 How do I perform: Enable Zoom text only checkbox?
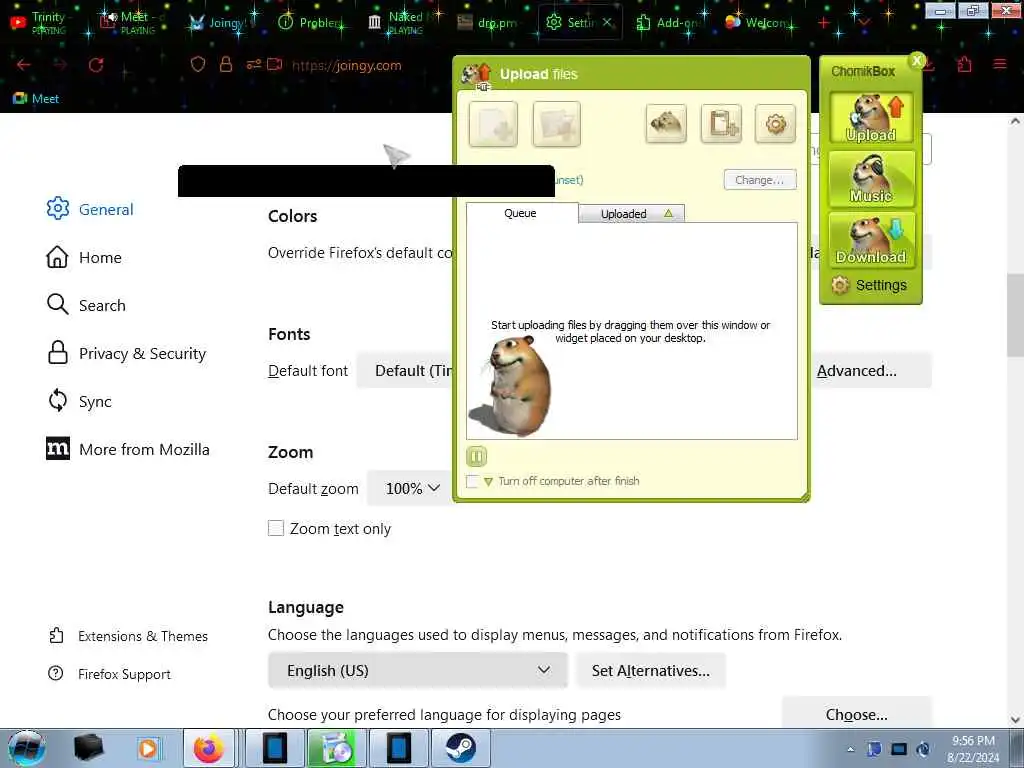276,528
